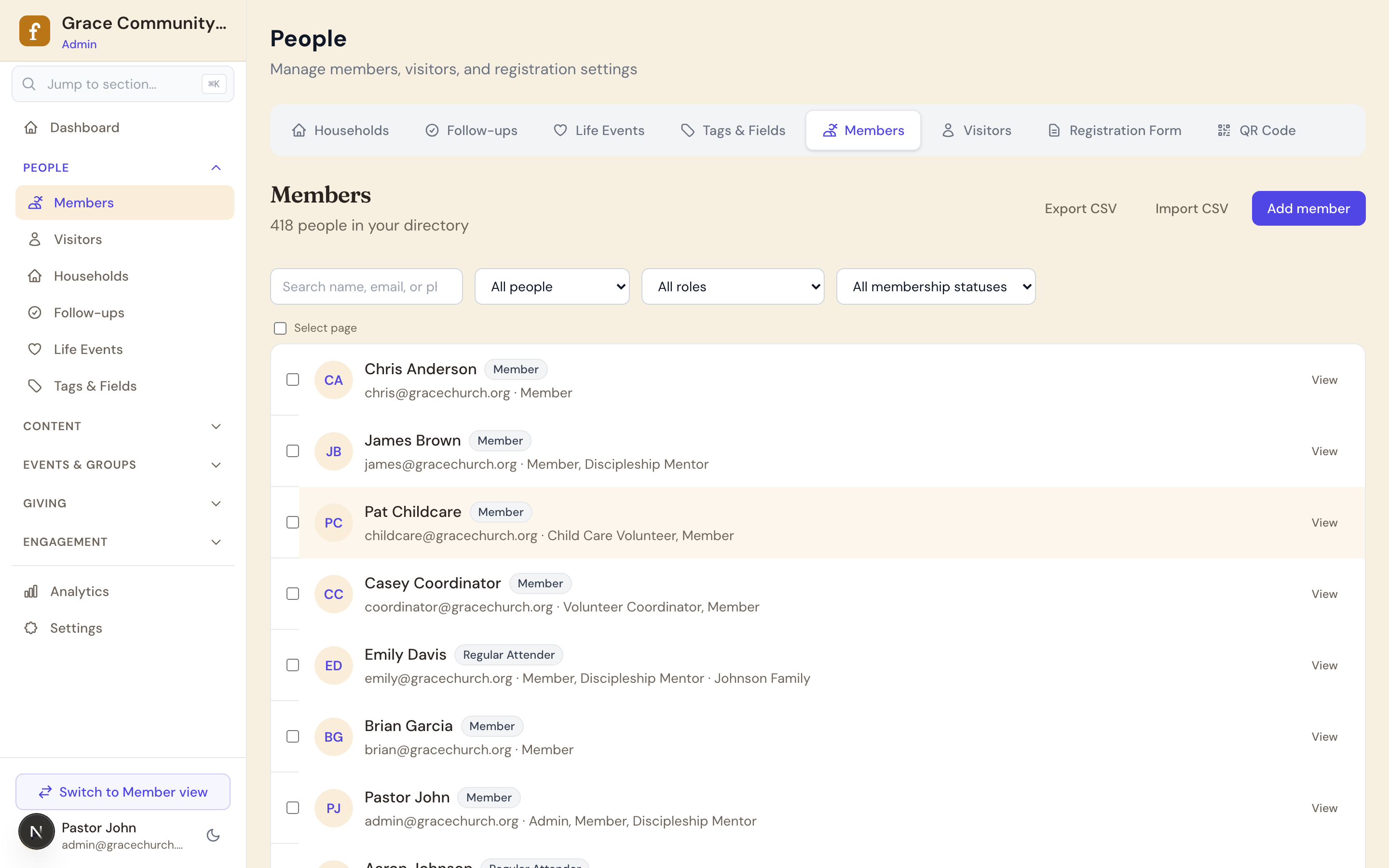Screen dimensions: 1389x868
Task: Click View for Casey Coordinator
Action: click(x=1324, y=594)
